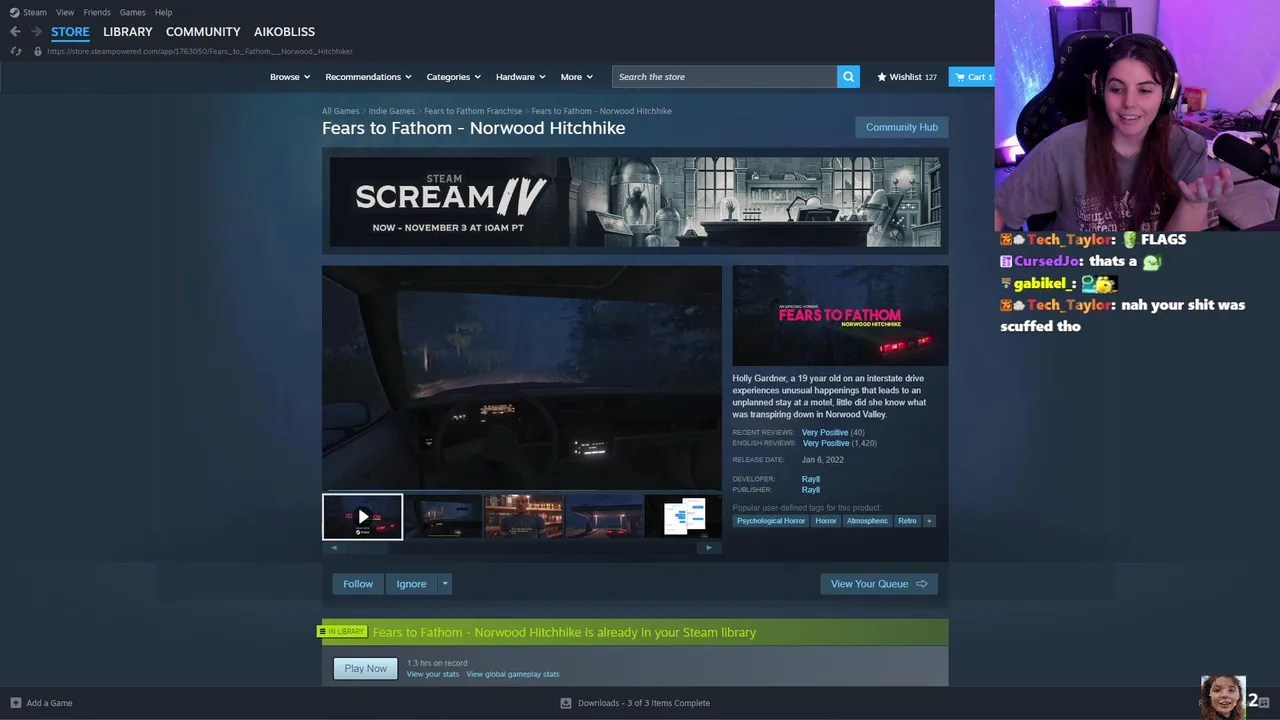
Task: Expand the Categories dropdown
Action: click(x=454, y=77)
